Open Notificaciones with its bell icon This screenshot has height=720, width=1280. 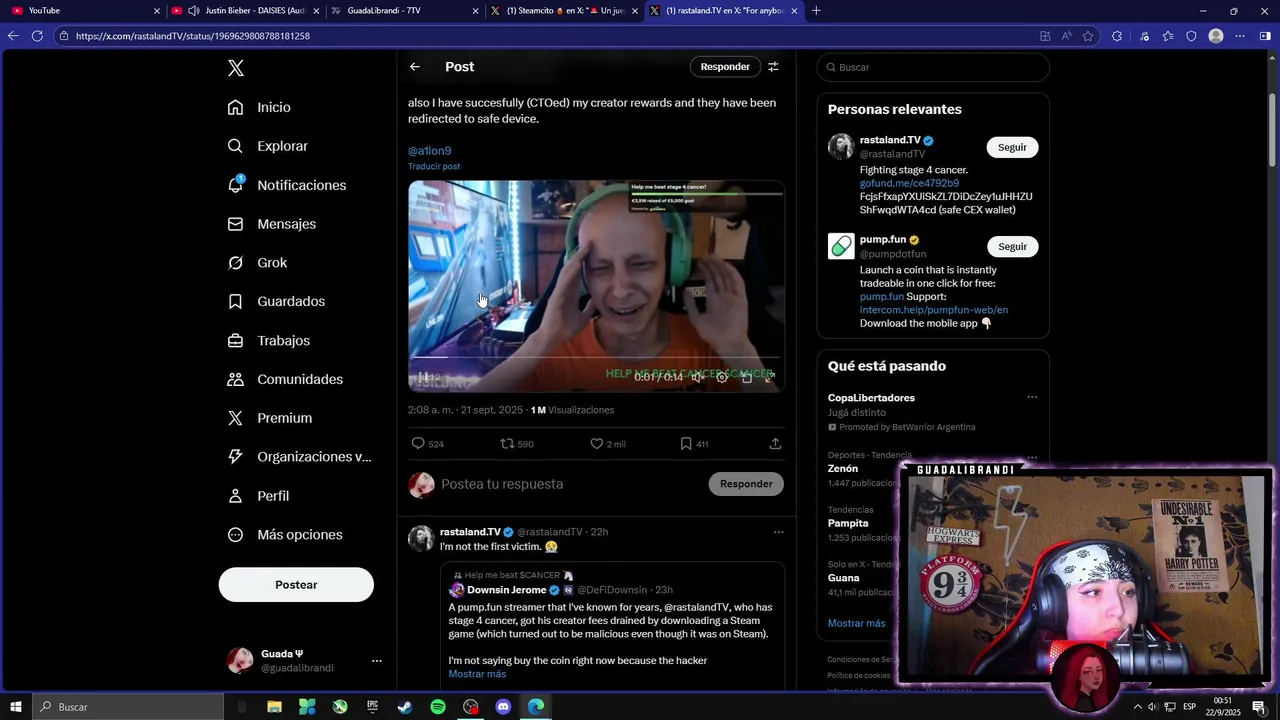(287, 185)
